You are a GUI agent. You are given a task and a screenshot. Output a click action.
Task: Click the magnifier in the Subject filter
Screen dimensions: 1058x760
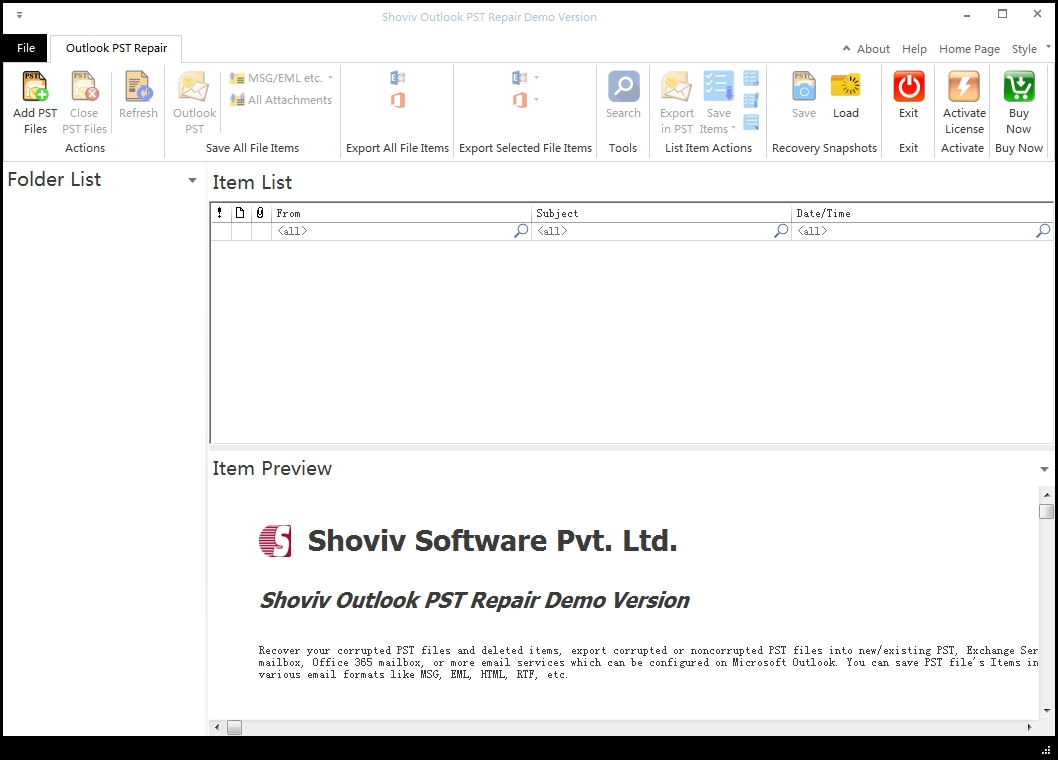click(x=781, y=231)
